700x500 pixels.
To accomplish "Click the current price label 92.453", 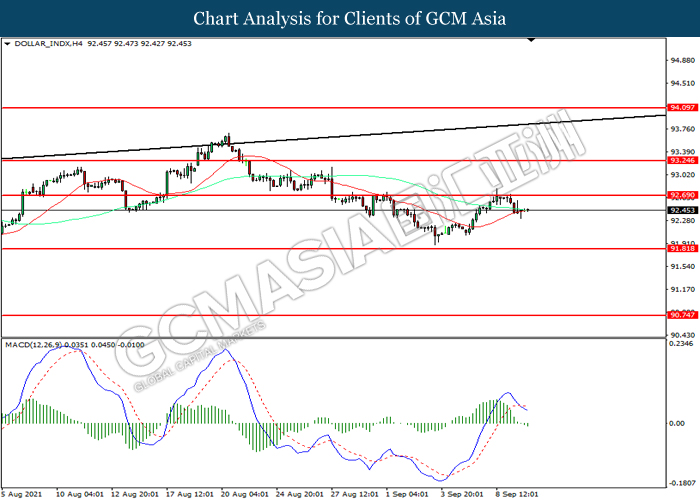I will [x=682, y=210].
